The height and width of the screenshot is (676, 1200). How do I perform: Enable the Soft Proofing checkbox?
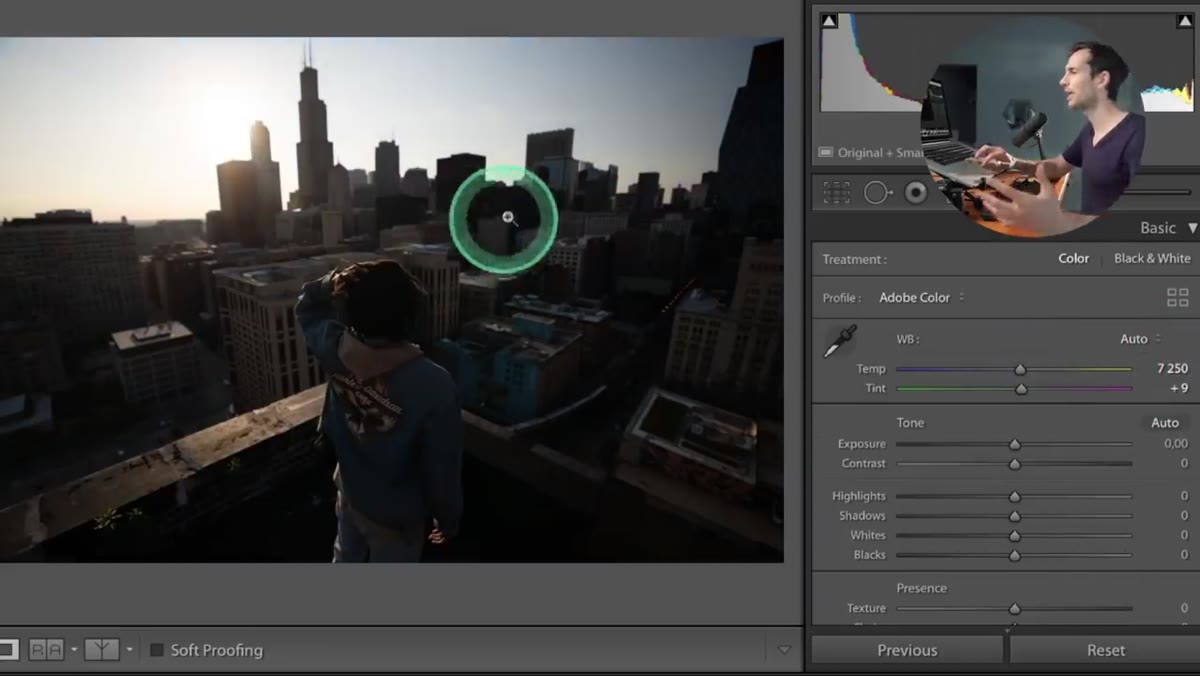[156, 650]
